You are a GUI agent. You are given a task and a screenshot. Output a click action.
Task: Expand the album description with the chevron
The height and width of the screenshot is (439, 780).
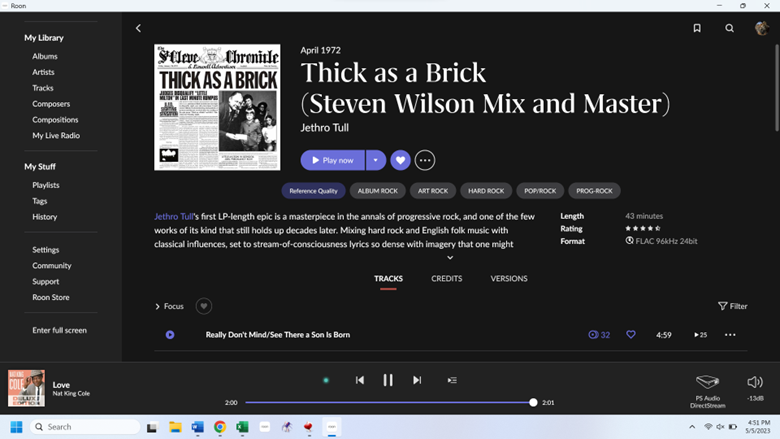click(x=450, y=258)
